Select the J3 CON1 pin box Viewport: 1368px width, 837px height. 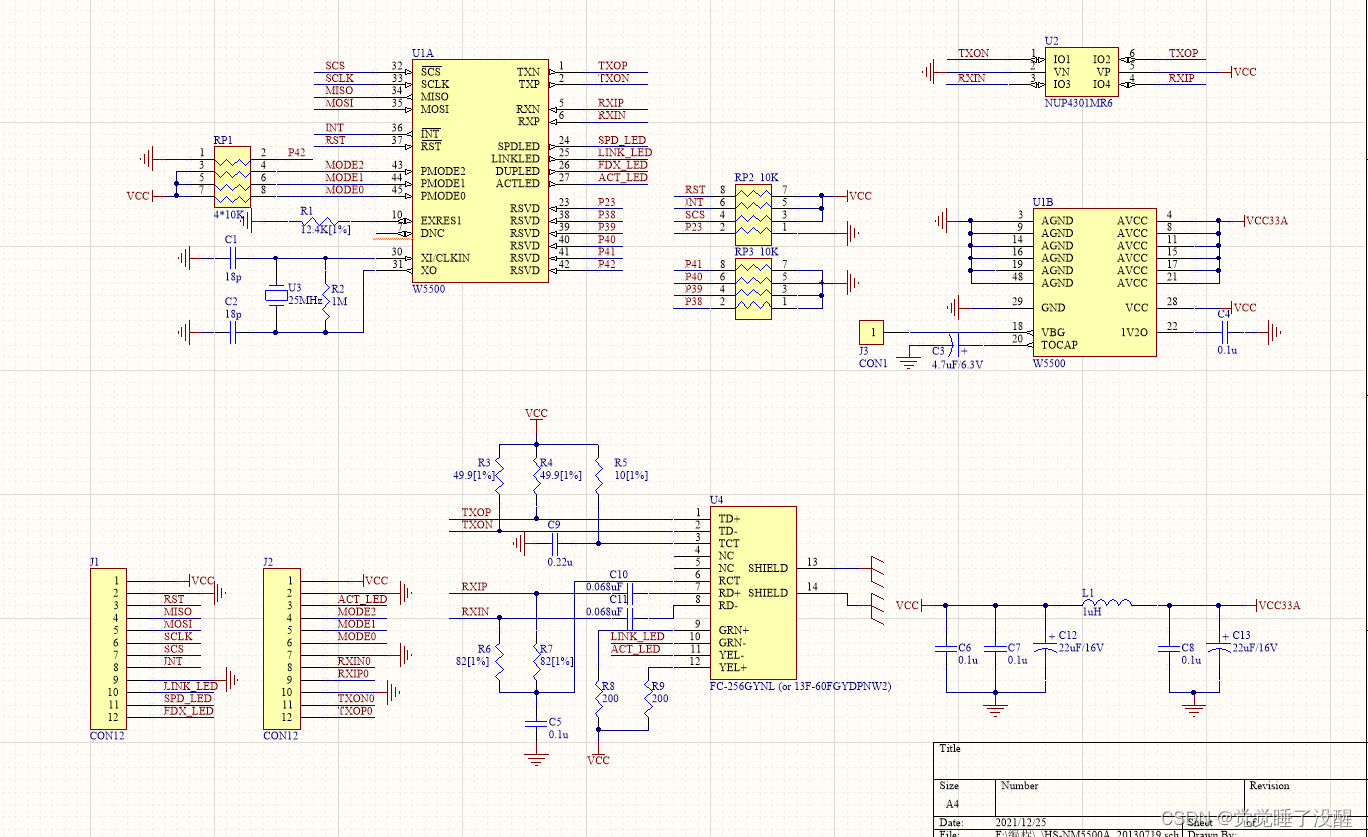click(x=872, y=332)
